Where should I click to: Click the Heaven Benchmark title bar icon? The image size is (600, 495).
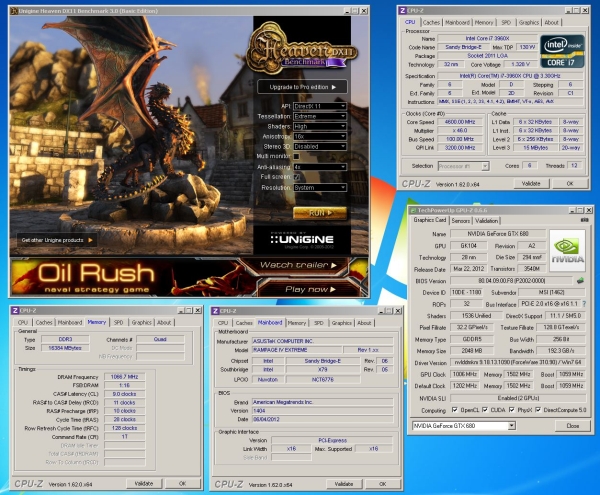point(14,11)
